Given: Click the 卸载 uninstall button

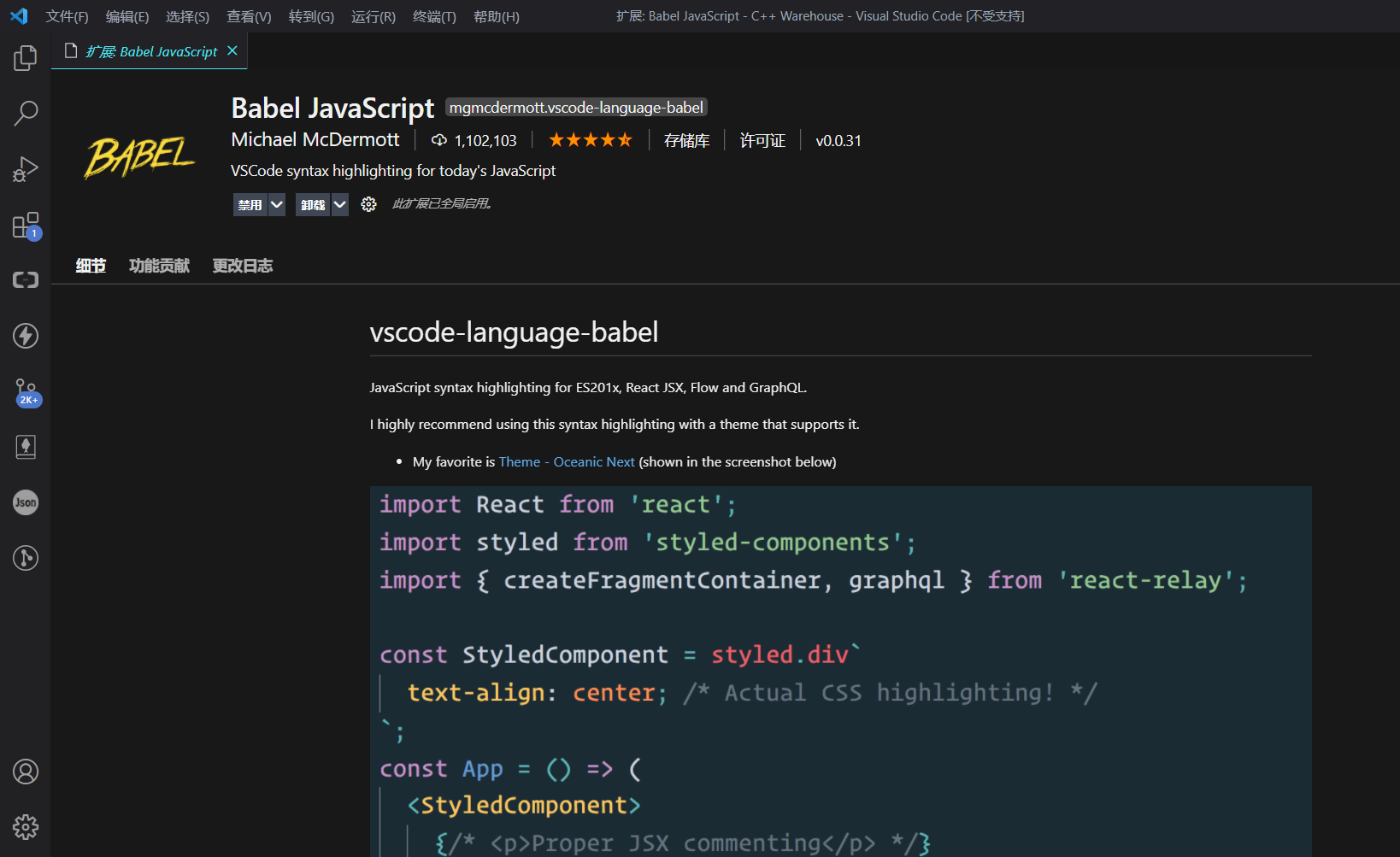Looking at the screenshot, I should 313,204.
